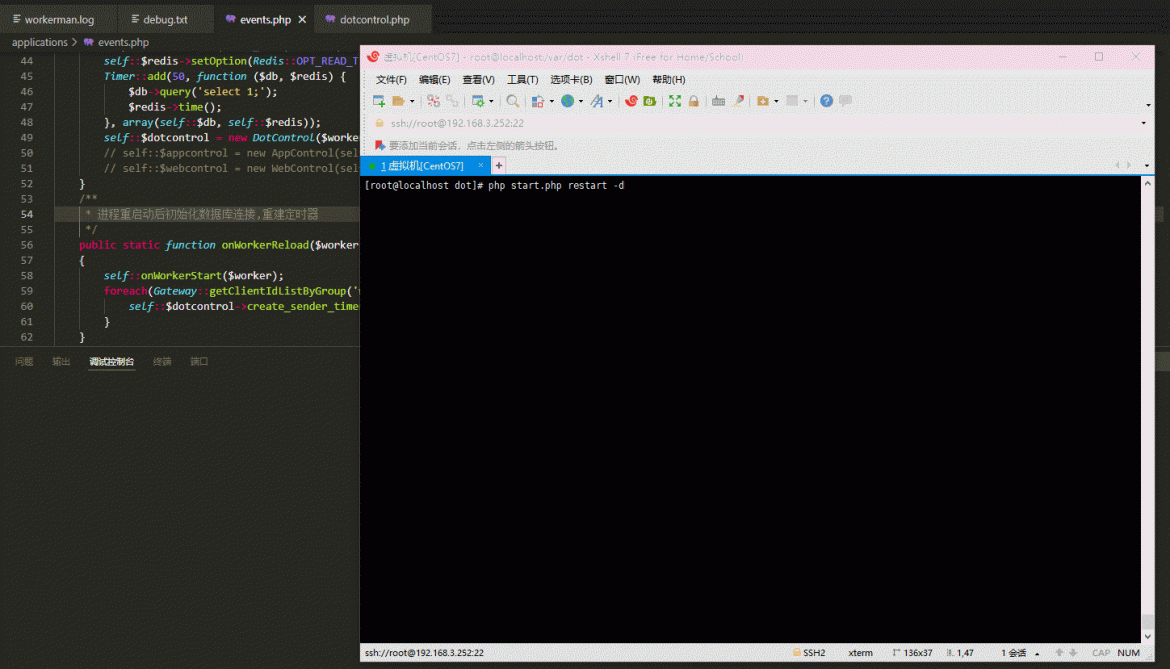Open the 帮助(H) menu in Xshell
The image size is (1170, 669).
point(669,80)
